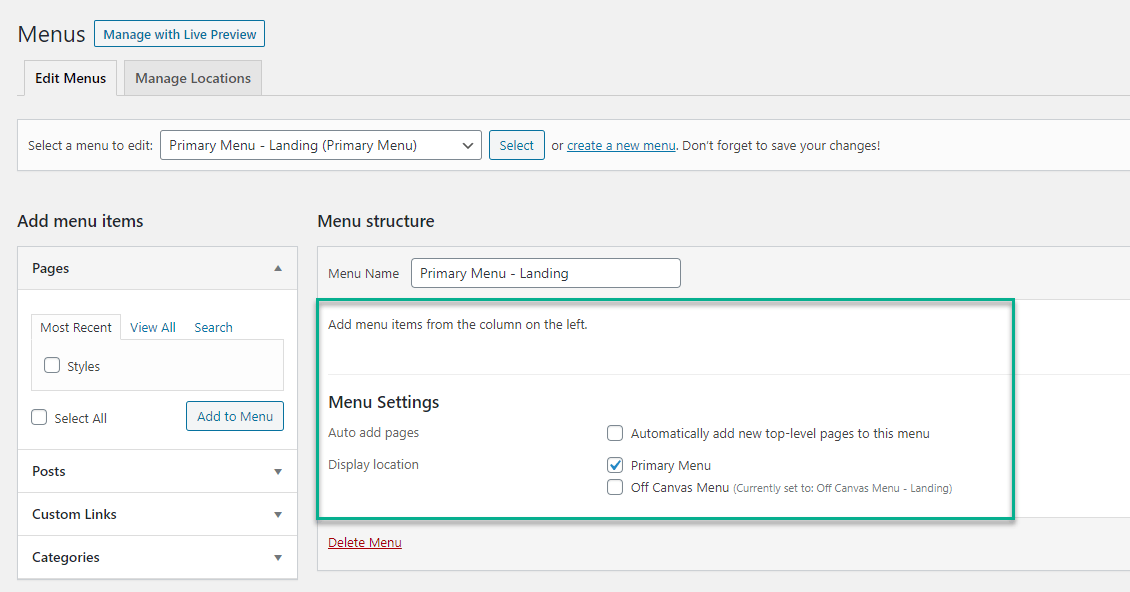Screen dimensions: 1130x592
Task: Click into the Menu Name field
Action: coord(546,273)
